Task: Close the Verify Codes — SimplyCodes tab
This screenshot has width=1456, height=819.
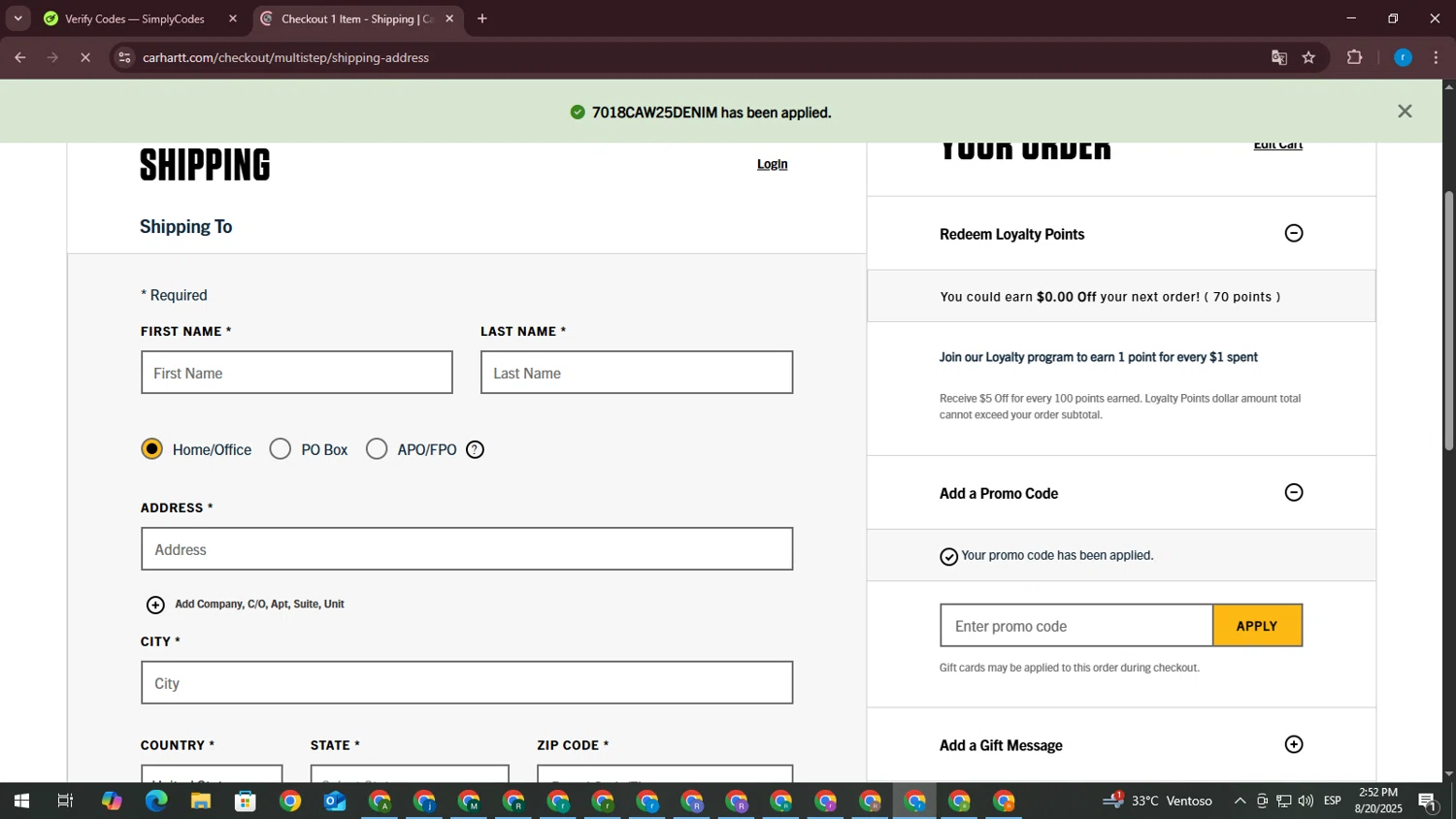Action: point(233,18)
